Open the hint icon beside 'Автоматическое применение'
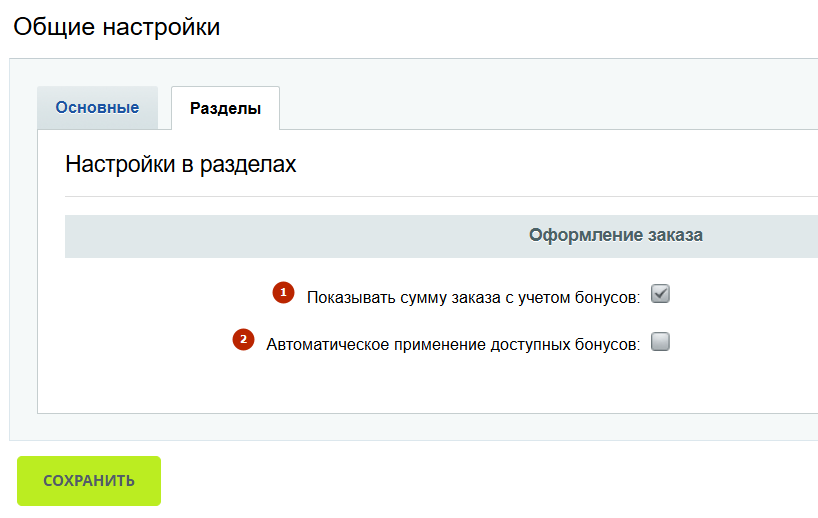This screenshot has width=818, height=518. click(x=243, y=340)
